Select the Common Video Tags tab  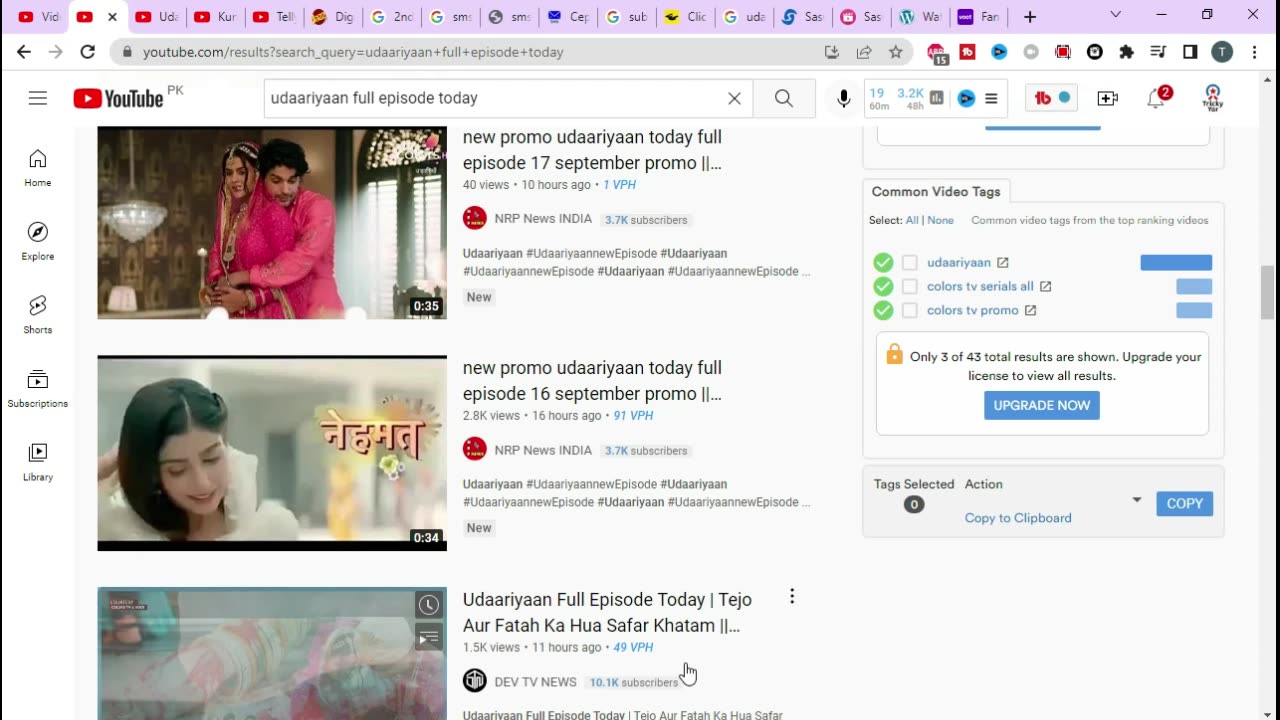point(936,192)
